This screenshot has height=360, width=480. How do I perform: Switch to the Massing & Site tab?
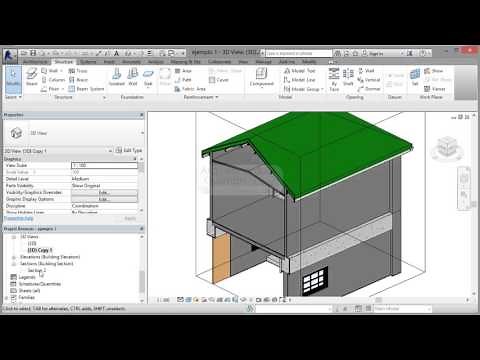pyautogui.click(x=186, y=62)
